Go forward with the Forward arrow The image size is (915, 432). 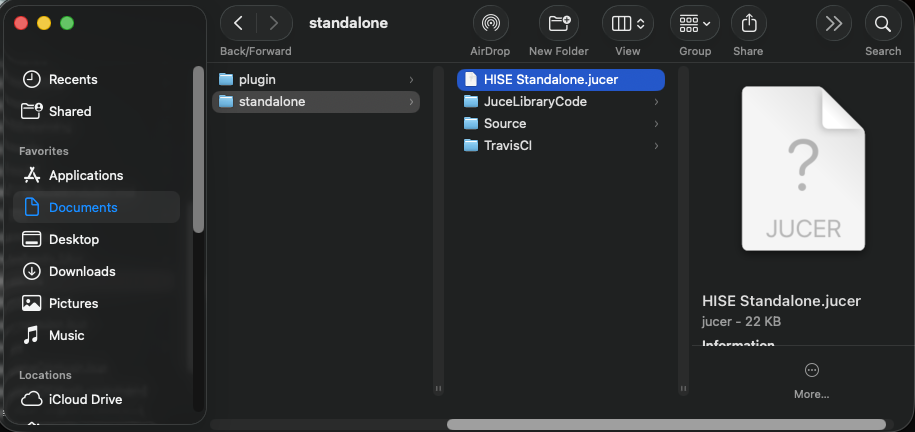point(273,23)
